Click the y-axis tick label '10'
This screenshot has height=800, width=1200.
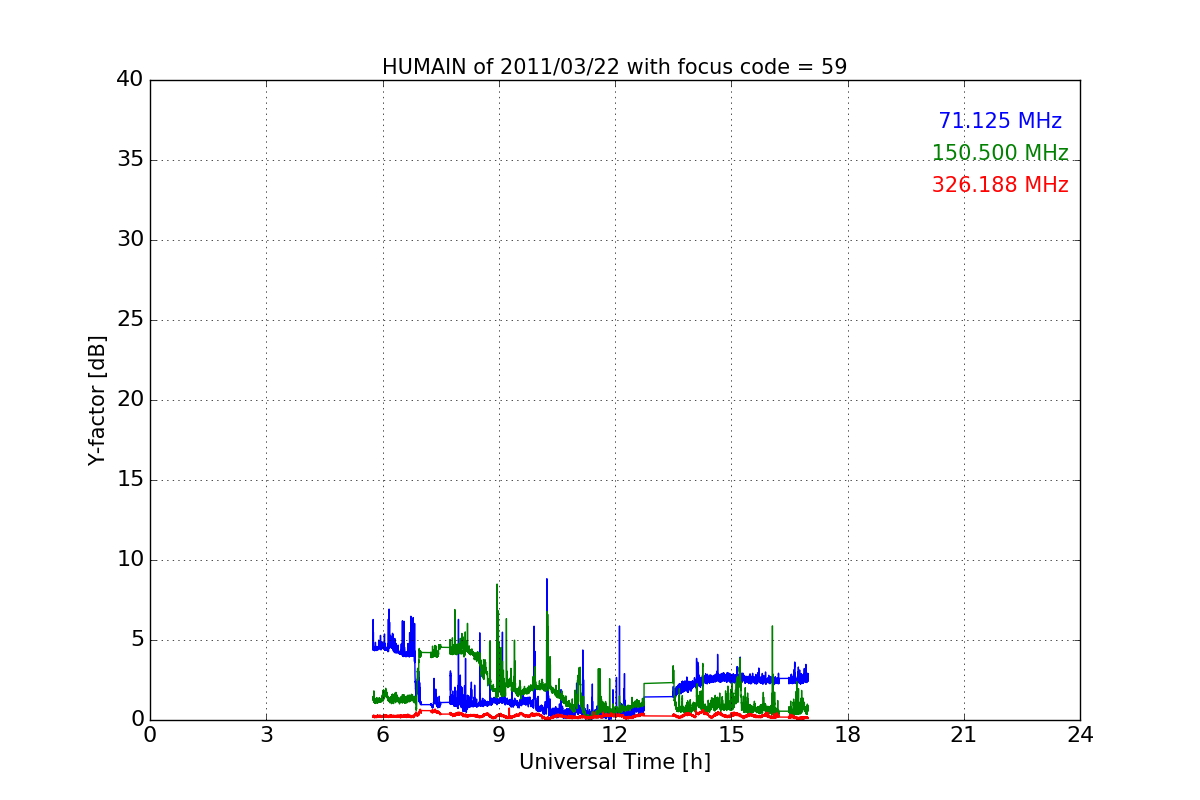tap(130, 560)
